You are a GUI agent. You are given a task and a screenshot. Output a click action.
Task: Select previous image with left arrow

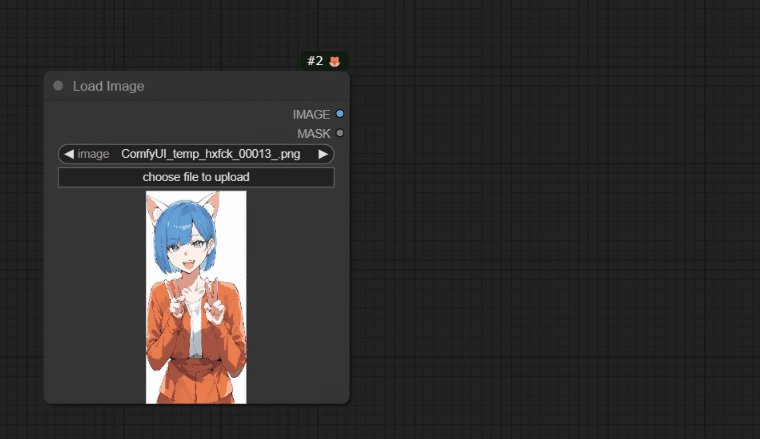pyautogui.click(x=69, y=154)
